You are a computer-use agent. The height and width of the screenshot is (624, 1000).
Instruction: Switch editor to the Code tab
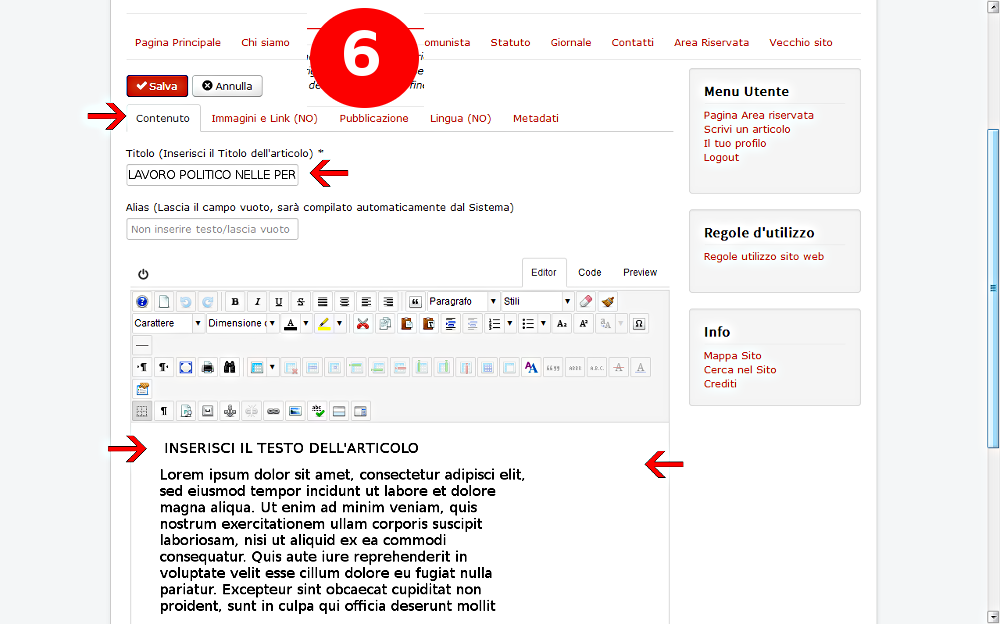590,272
